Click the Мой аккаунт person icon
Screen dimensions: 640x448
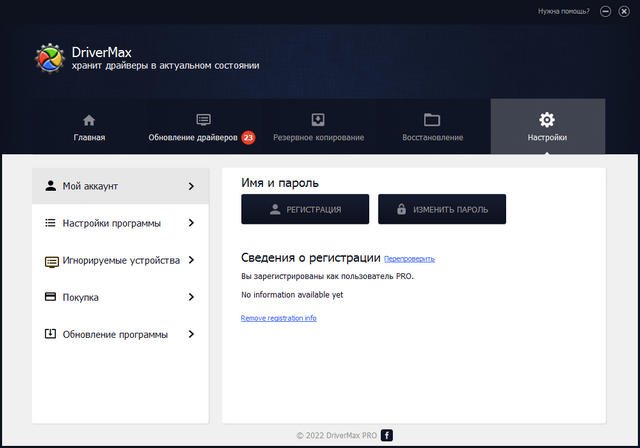[x=51, y=186]
